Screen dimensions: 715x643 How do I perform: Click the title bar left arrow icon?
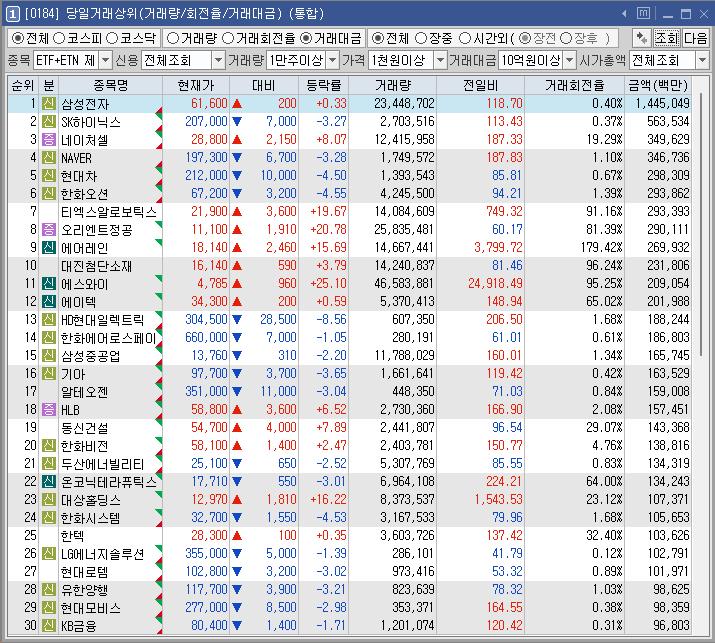pos(624,14)
